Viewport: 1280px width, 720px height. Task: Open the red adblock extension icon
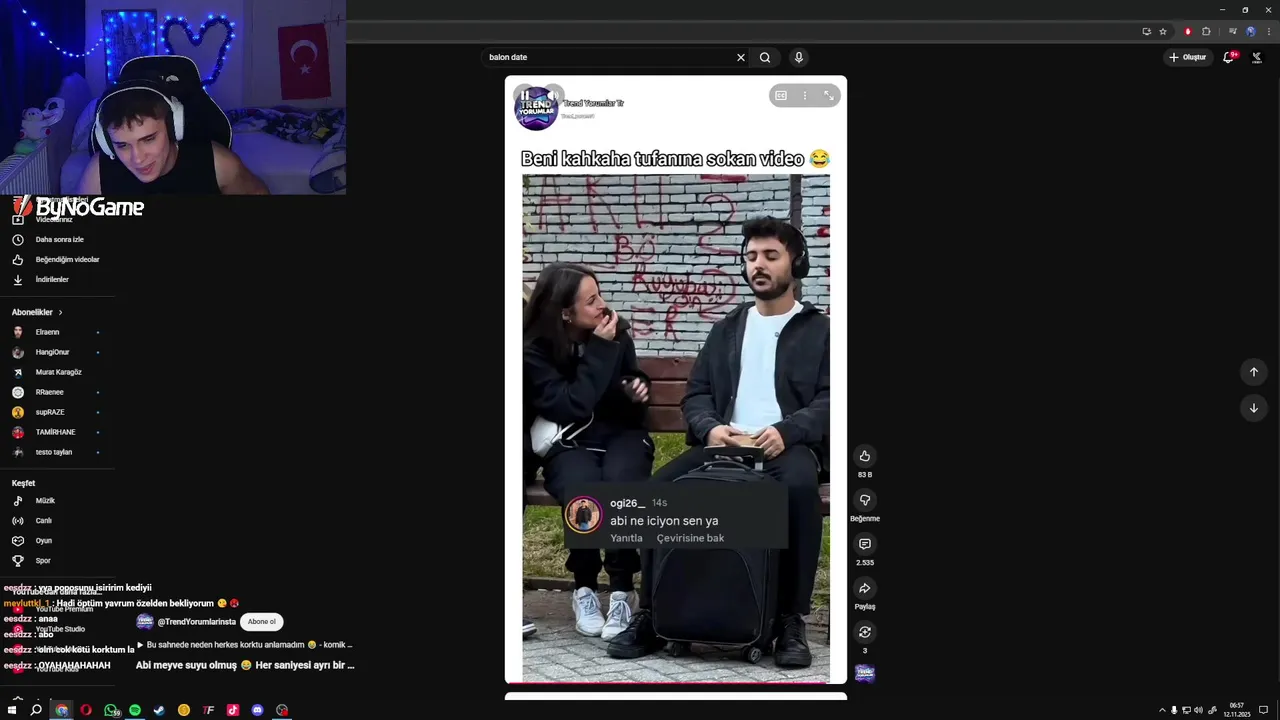(x=1188, y=31)
